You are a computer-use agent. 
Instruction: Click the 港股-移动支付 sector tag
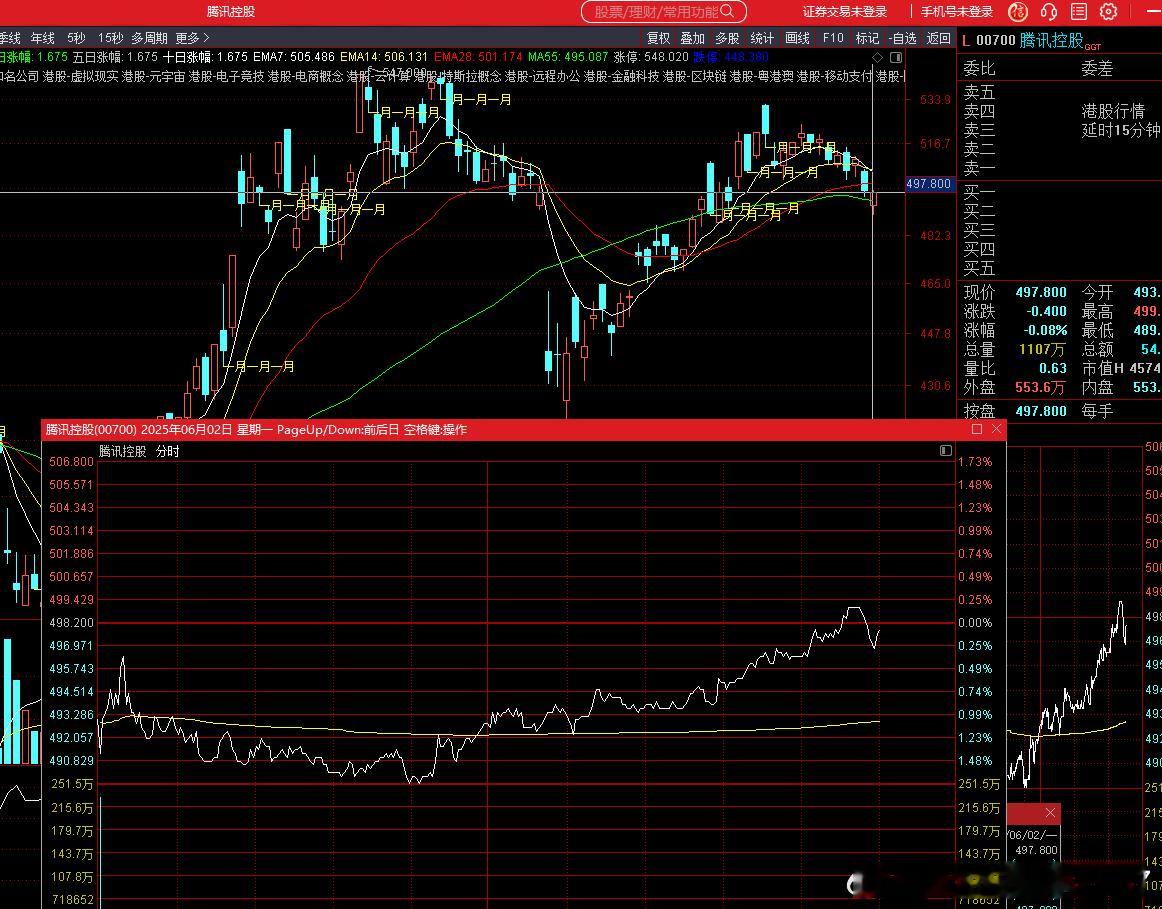(834, 76)
